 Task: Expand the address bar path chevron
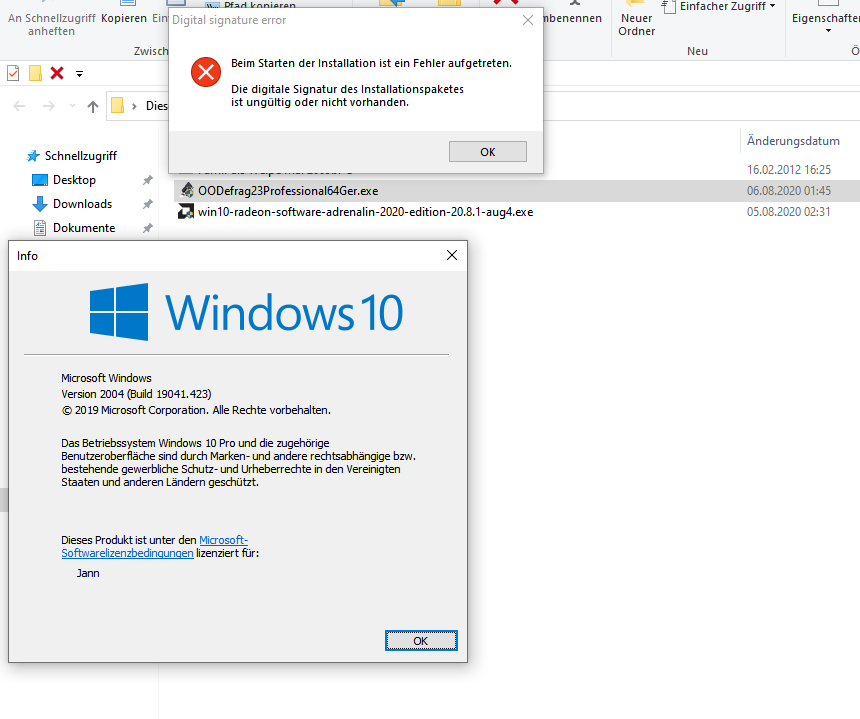click(134, 106)
